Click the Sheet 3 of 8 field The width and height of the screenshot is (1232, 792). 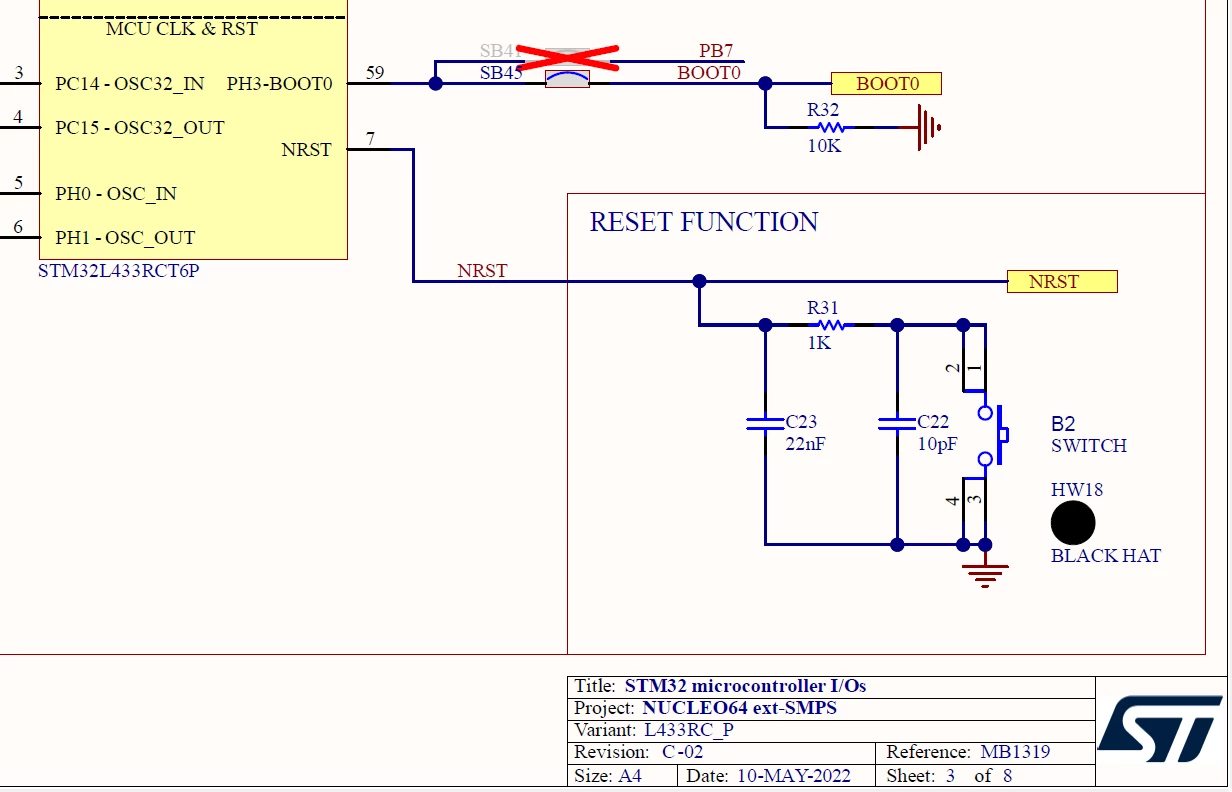coord(986,776)
